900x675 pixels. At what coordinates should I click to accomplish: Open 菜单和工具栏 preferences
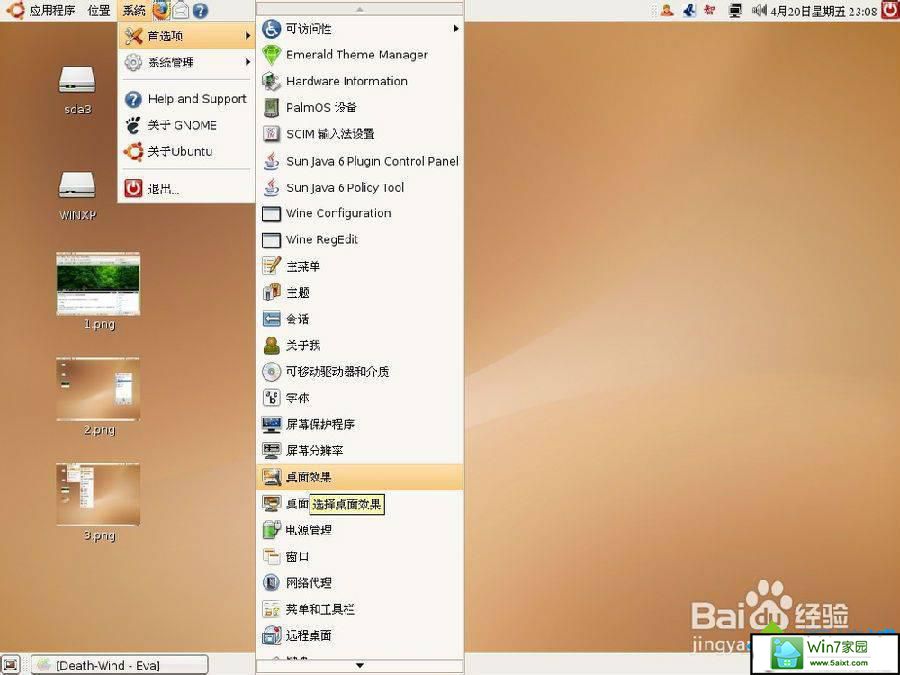click(x=360, y=609)
